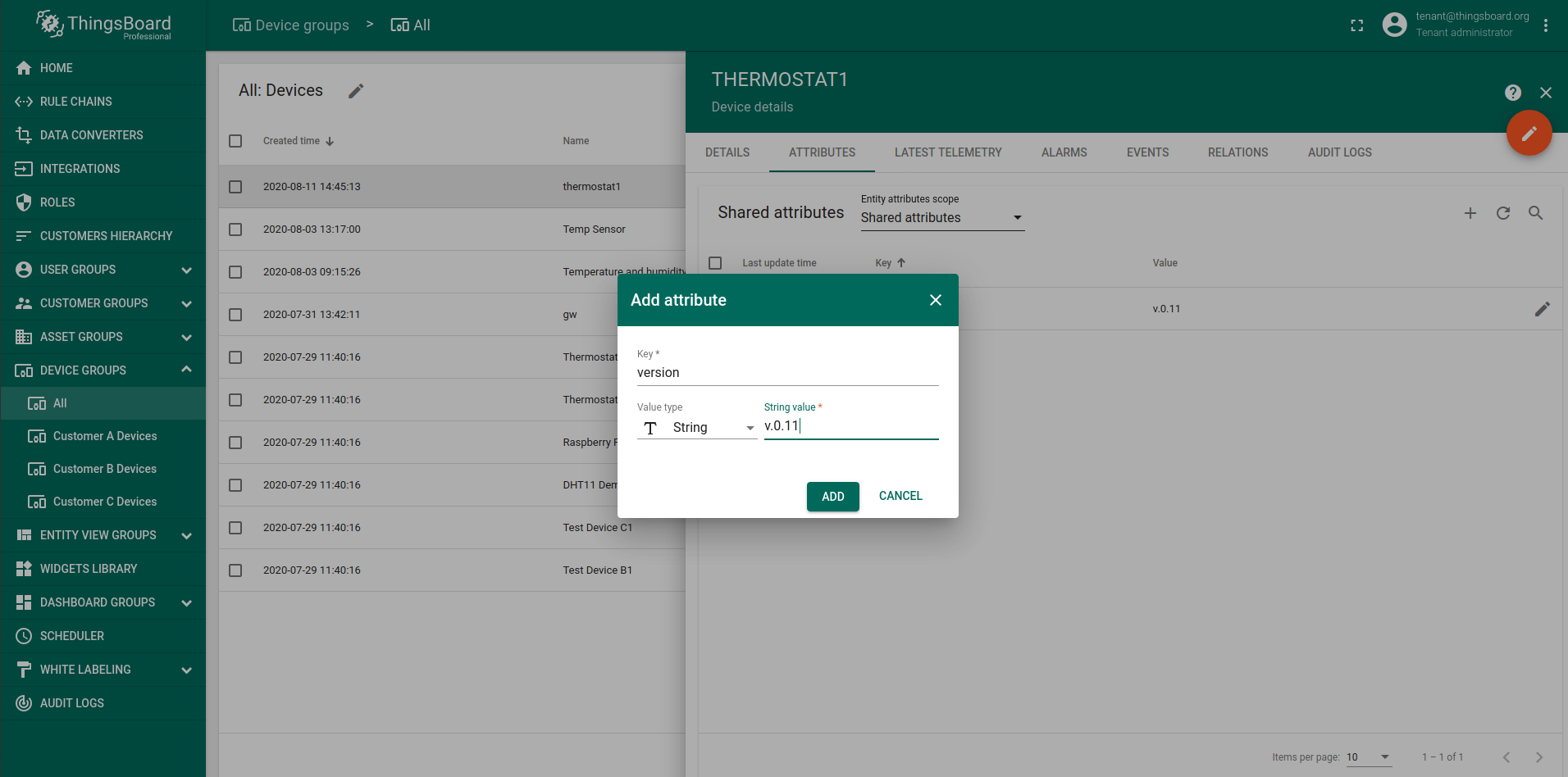Change items per page dropdown
The height and width of the screenshot is (777, 1568).
pos(1369,757)
